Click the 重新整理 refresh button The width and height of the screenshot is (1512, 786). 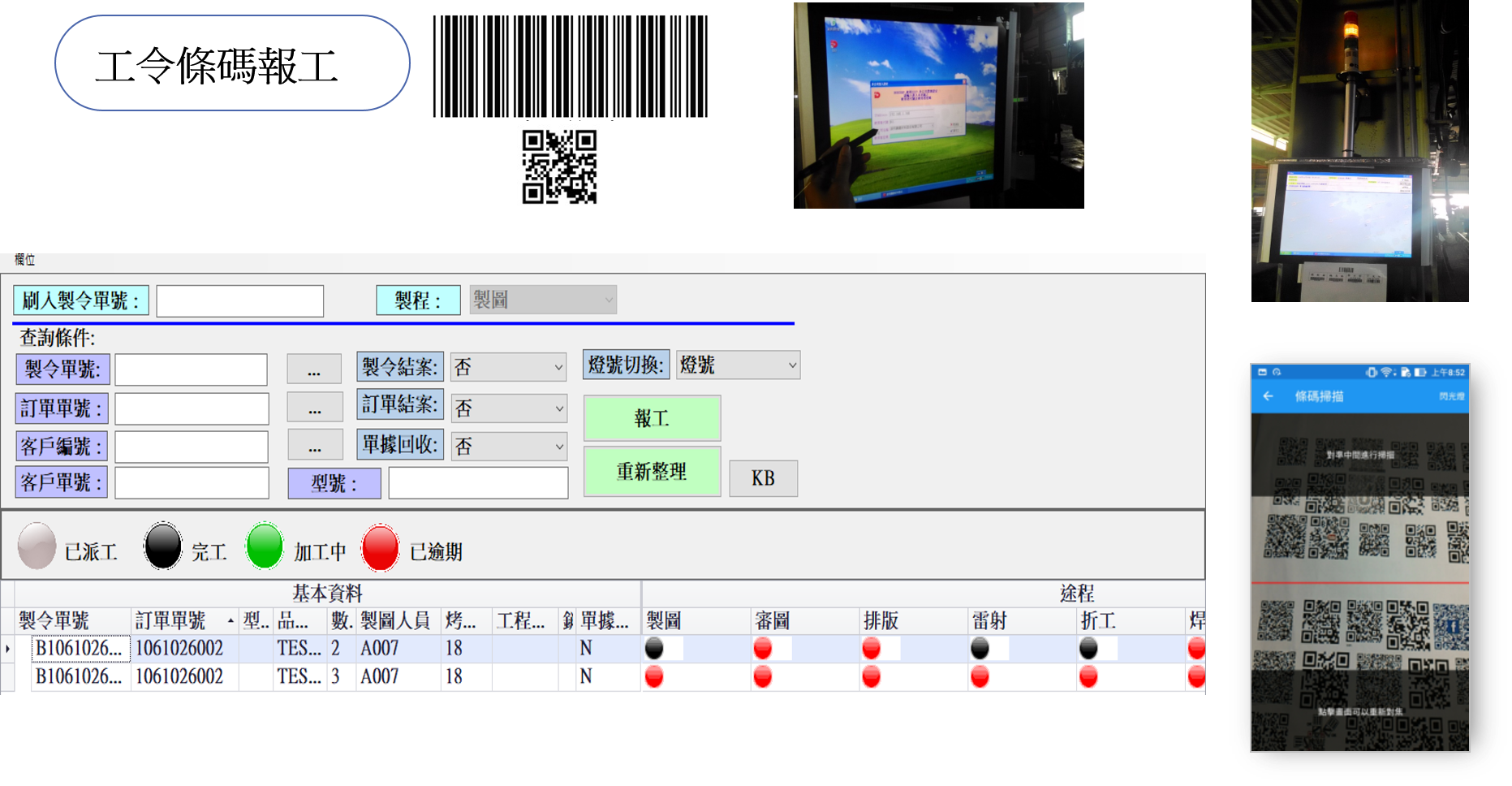coord(652,471)
